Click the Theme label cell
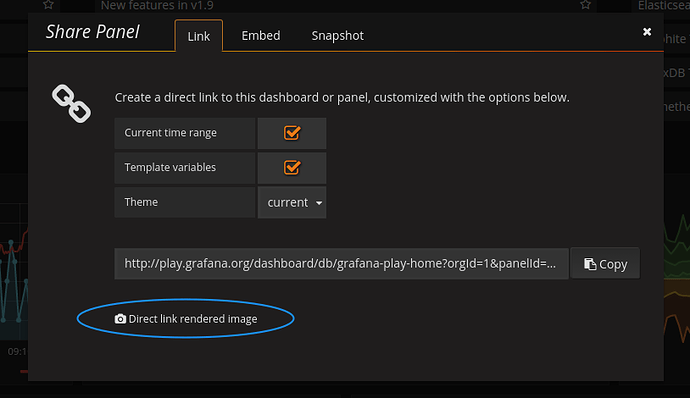The image size is (690, 398). [x=185, y=202]
